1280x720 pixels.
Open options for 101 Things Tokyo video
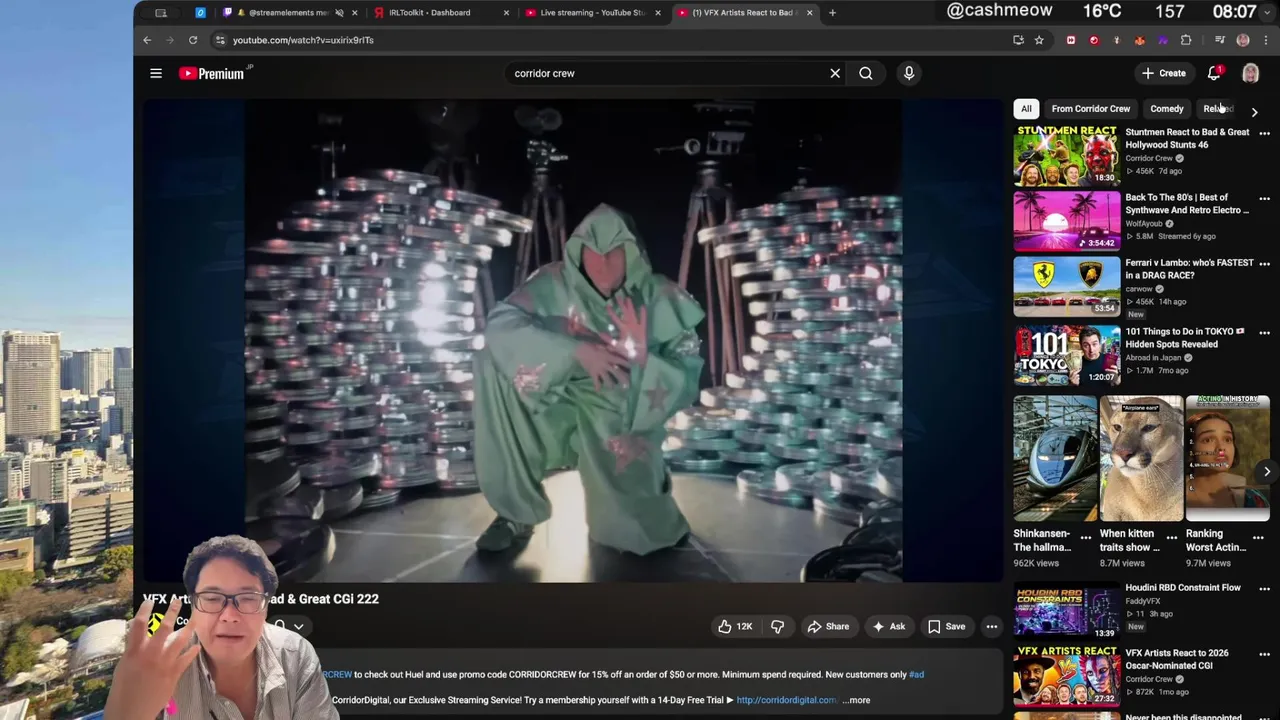(1264, 332)
